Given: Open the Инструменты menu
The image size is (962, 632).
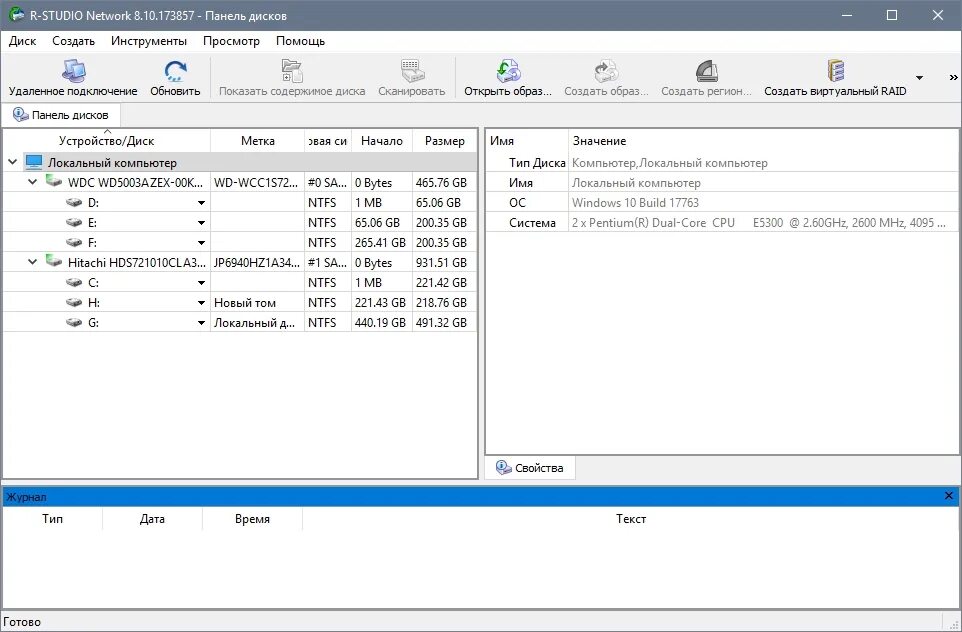Looking at the screenshot, I should point(149,41).
